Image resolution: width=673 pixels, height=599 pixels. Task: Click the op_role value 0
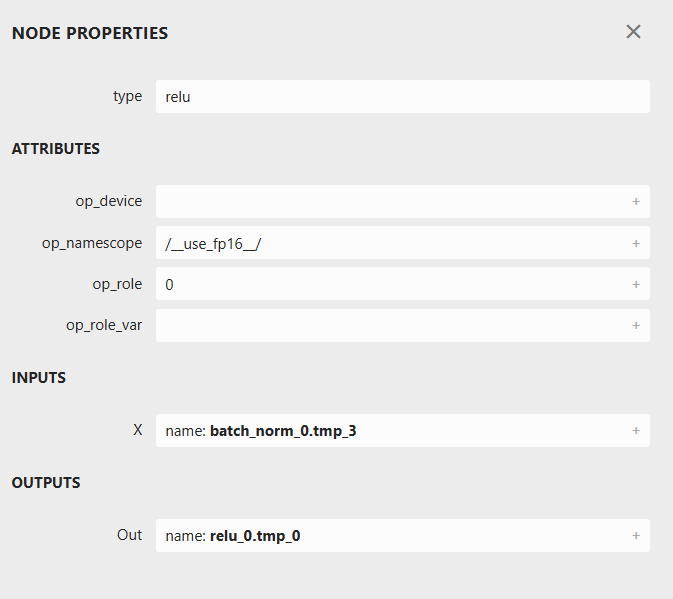pos(170,284)
